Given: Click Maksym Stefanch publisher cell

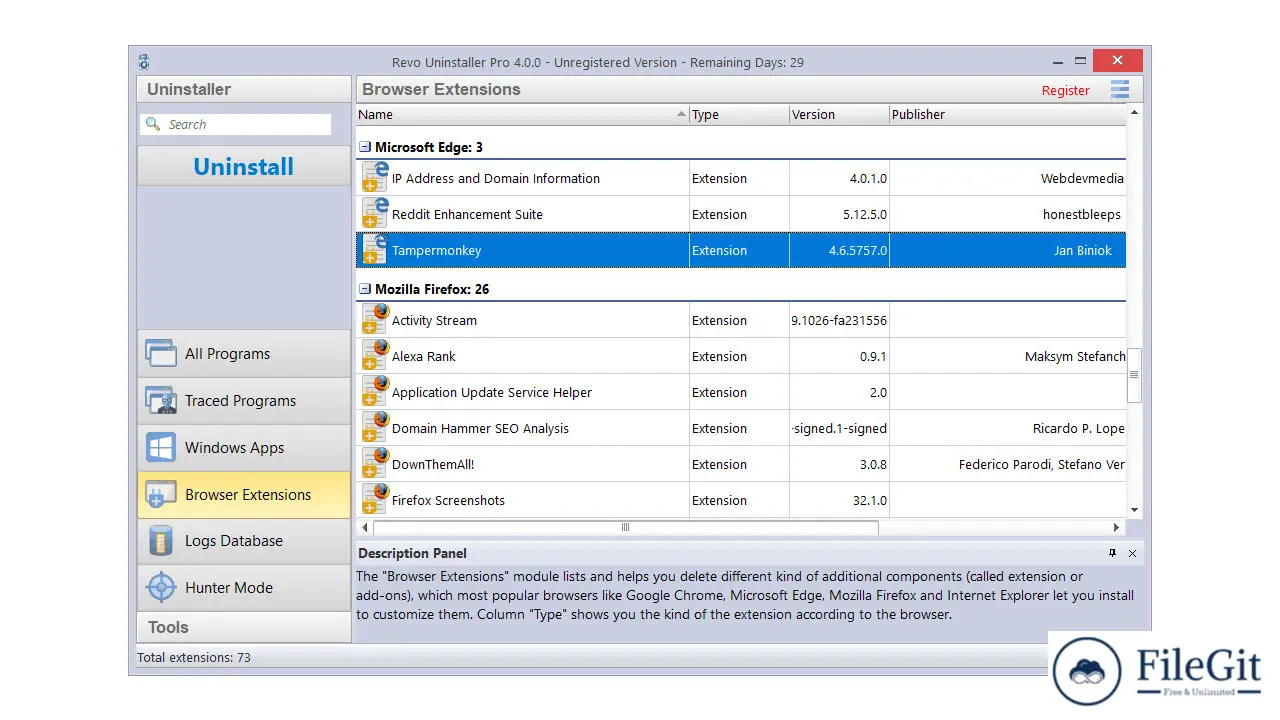Looking at the screenshot, I should coord(1007,356).
